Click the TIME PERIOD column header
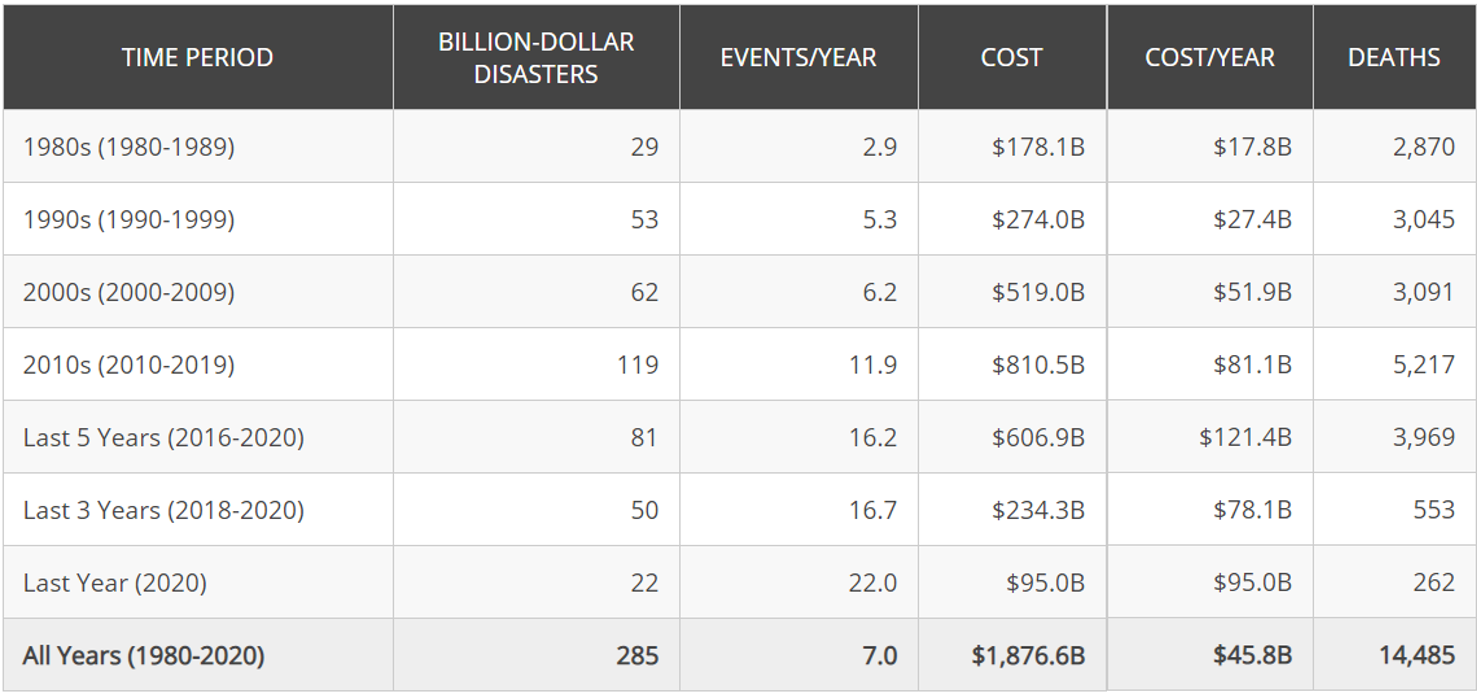 [x=197, y=58]
